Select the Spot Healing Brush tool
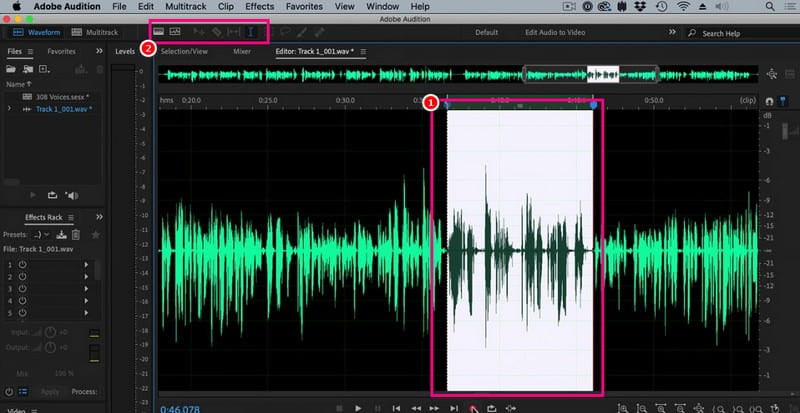 (x=319, y=32)
